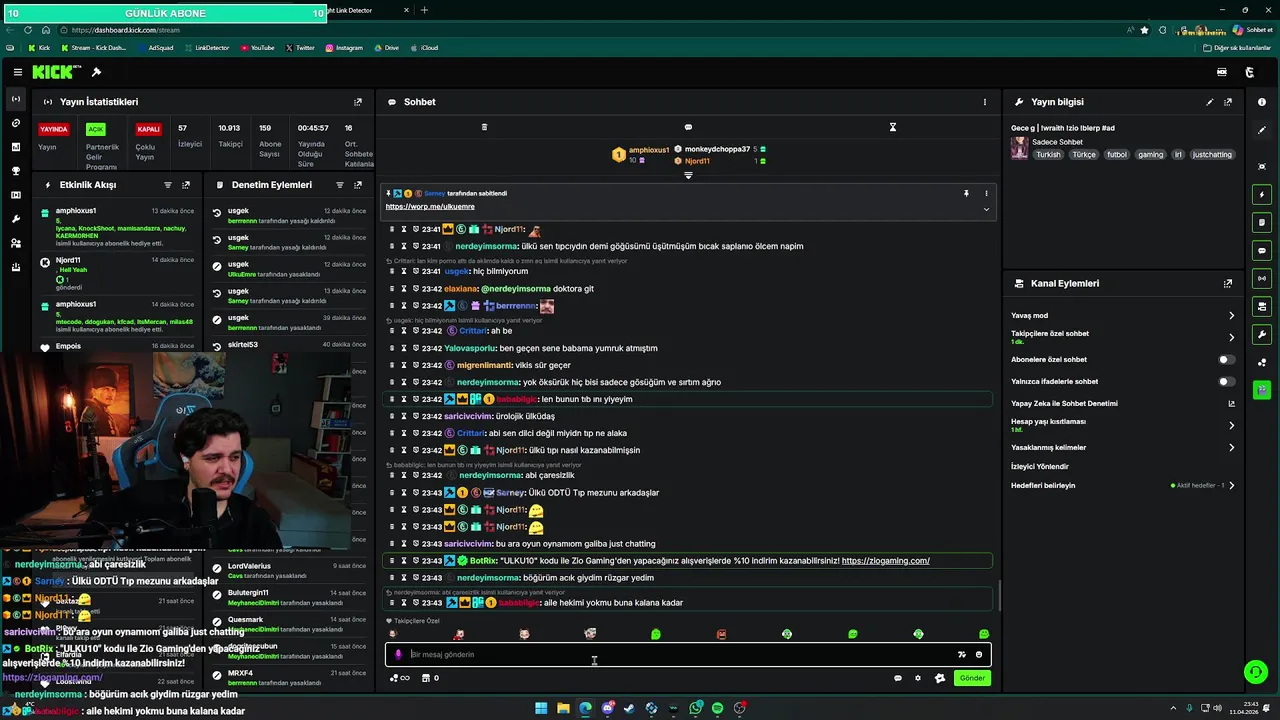Click the translate icon in the message box

click(x=962, y=654)
